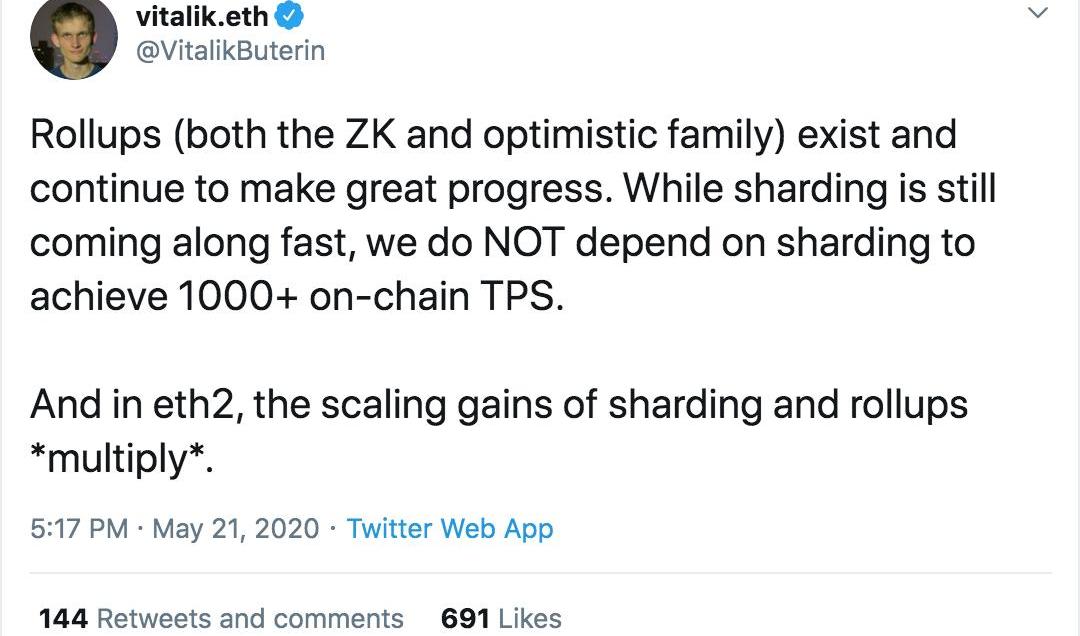Click the word "eth2" in second paragraph

(x=191, y=405)
